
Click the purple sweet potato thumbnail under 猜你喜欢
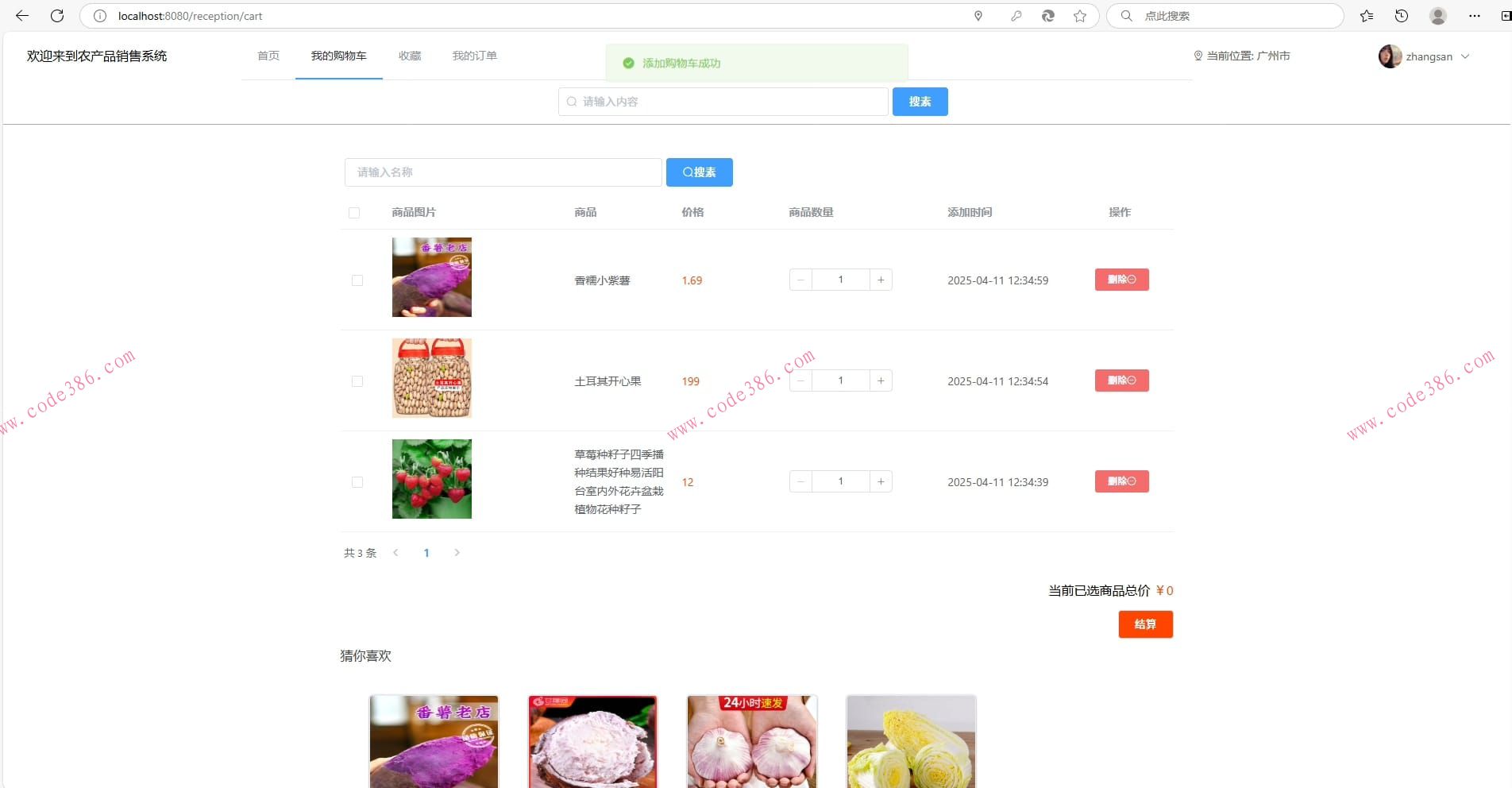click(x=434, y=741)
